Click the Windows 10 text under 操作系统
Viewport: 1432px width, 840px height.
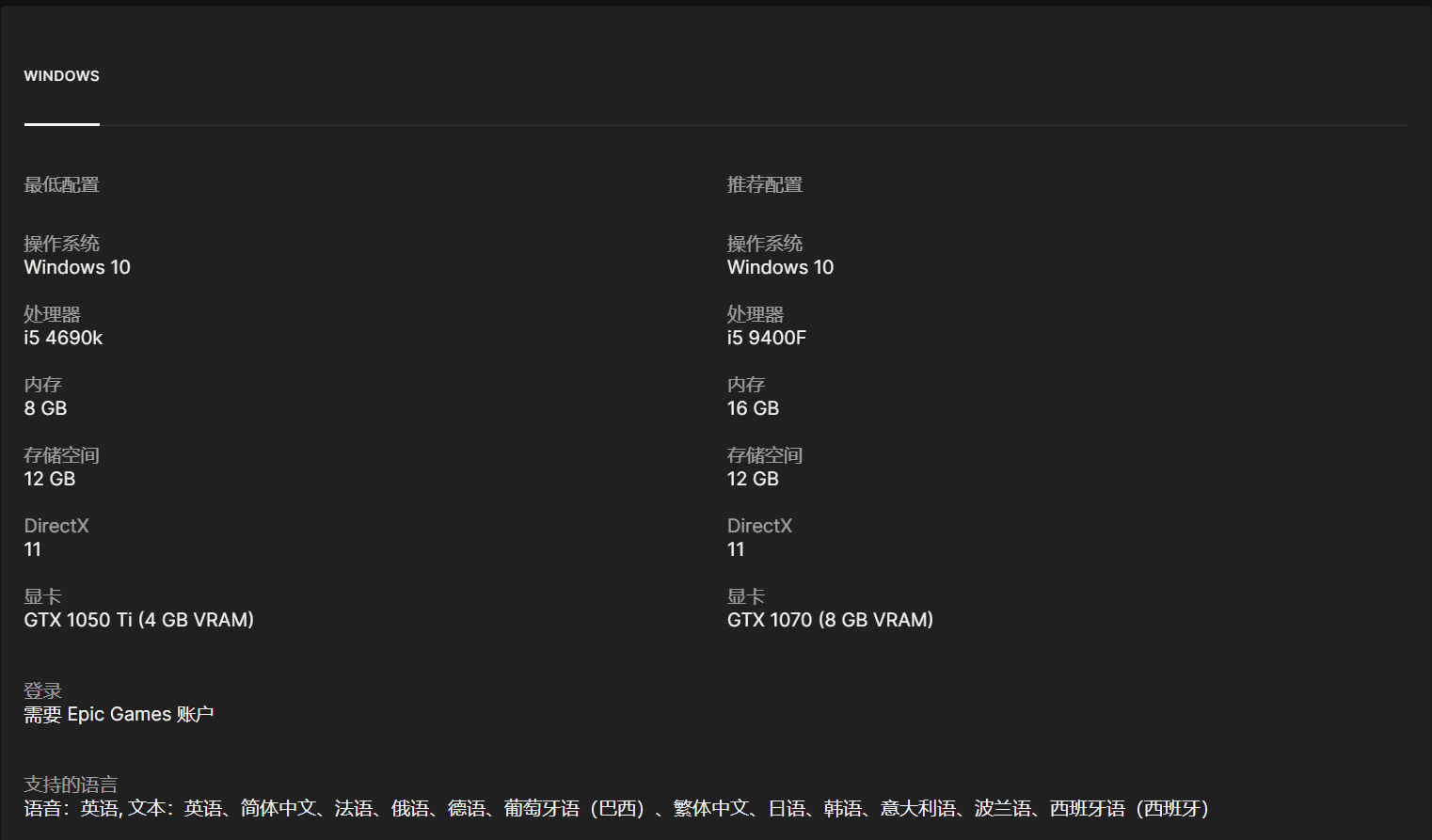[x=76, y=267]
